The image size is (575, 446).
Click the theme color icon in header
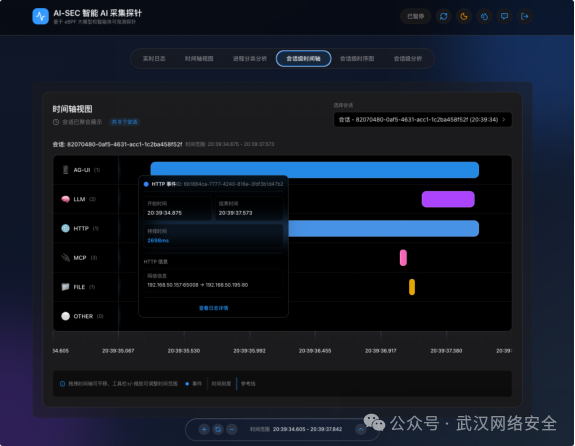click(x=484, y=17)
